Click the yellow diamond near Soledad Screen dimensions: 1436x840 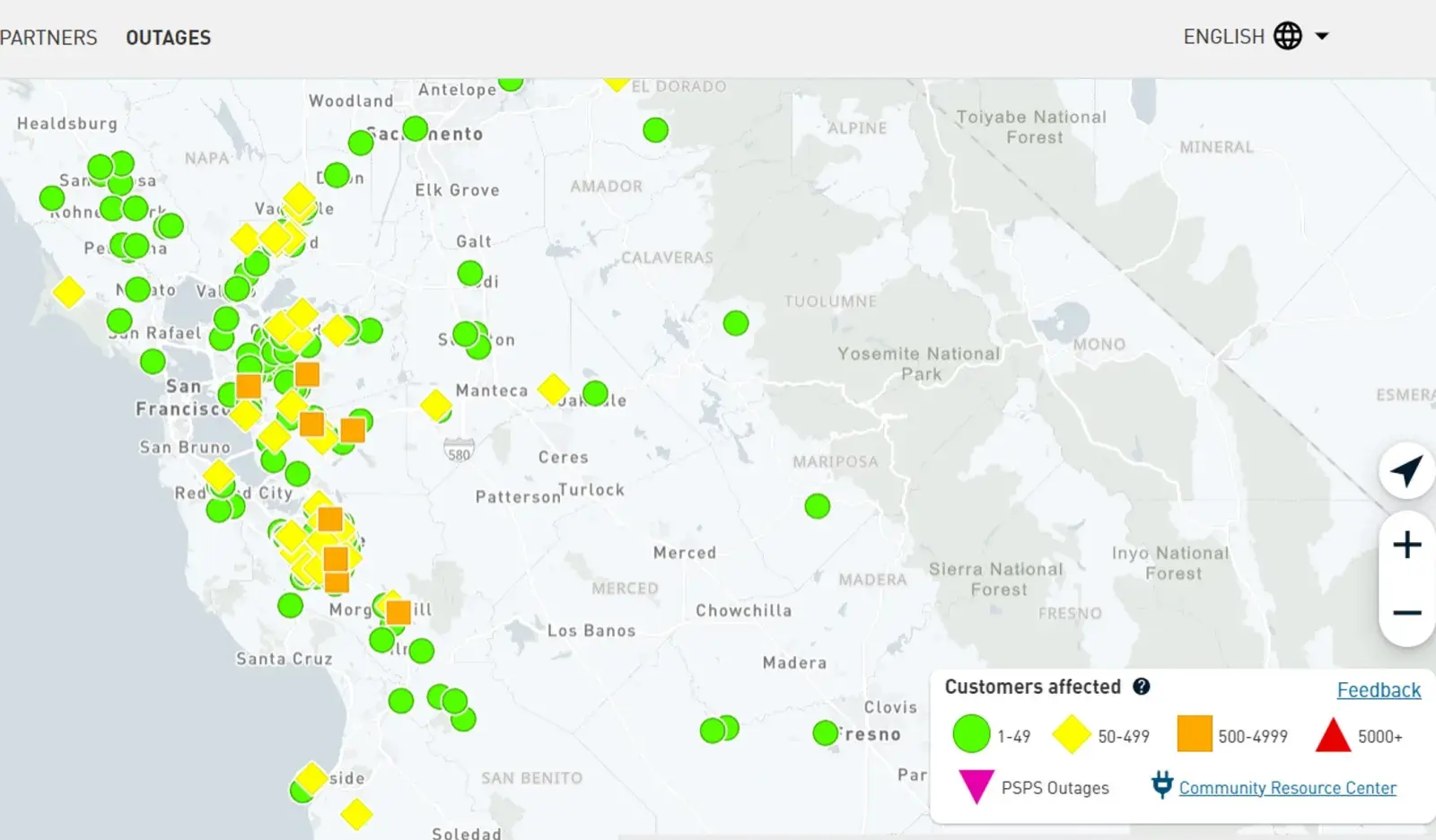pos(356,815)
